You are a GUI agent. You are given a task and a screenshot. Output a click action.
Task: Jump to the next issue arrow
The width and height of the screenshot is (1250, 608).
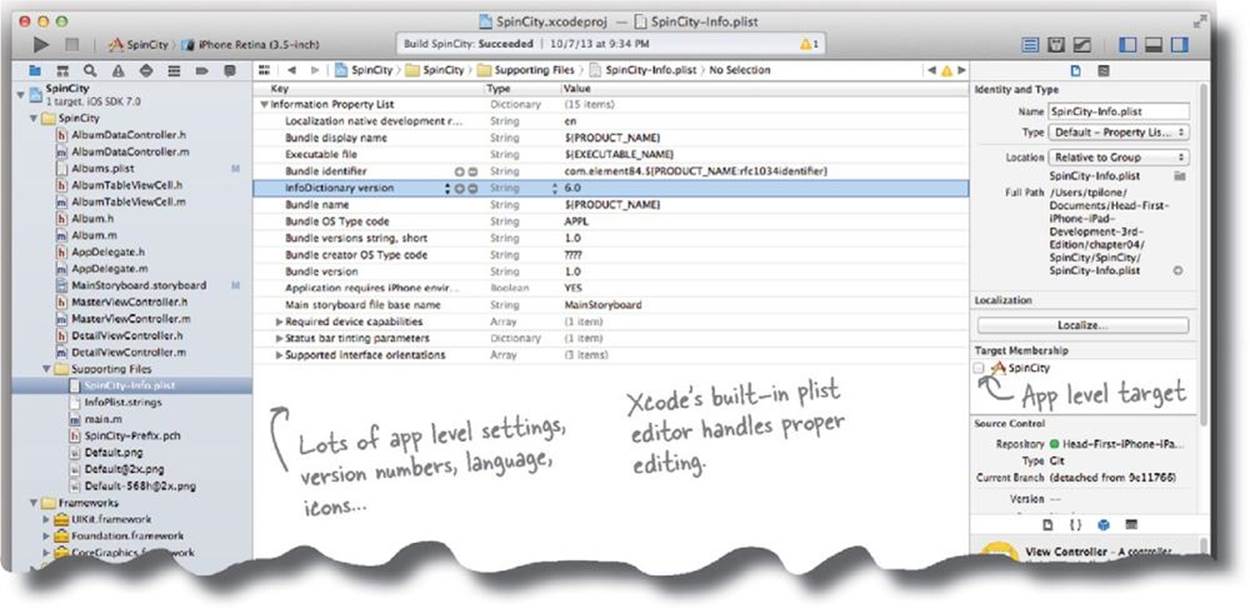pos(961,70)
